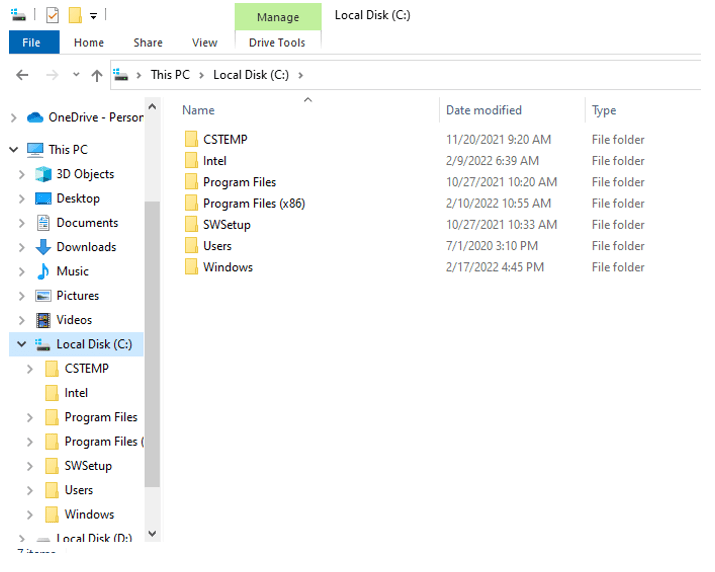The image size is (715, 572).
Task: Open the File menu
Action: (x=32, y=43)
